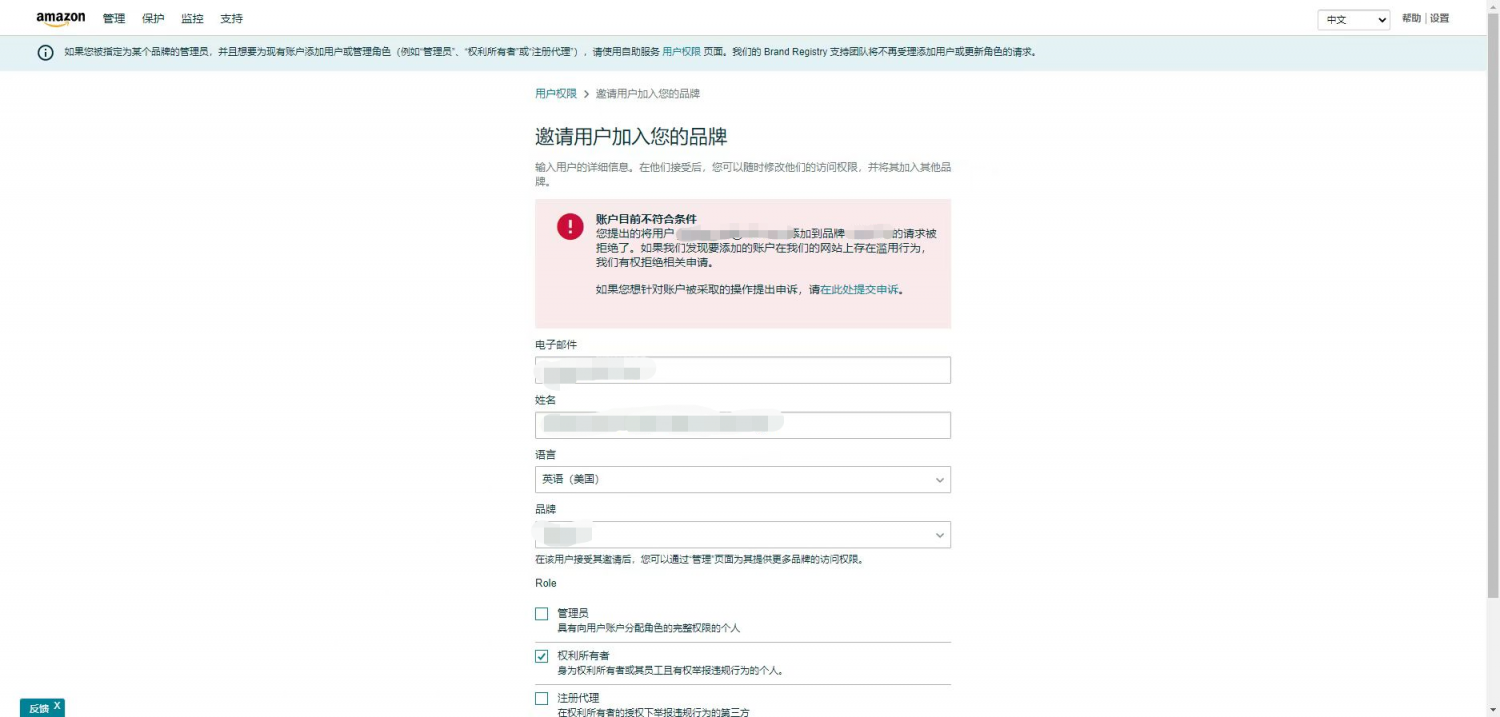The height and width of the screenshot is (717, 1500).
Task: Dismiss the 反馈 widget with its X
Action: (x=57, y=707)
